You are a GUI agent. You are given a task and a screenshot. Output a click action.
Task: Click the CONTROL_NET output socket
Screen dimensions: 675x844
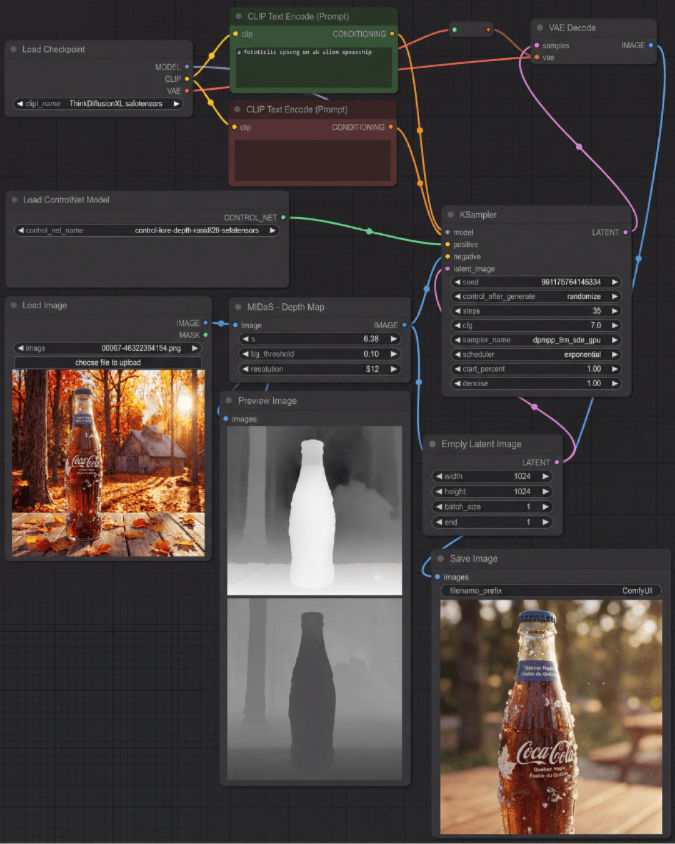(283, 216)
